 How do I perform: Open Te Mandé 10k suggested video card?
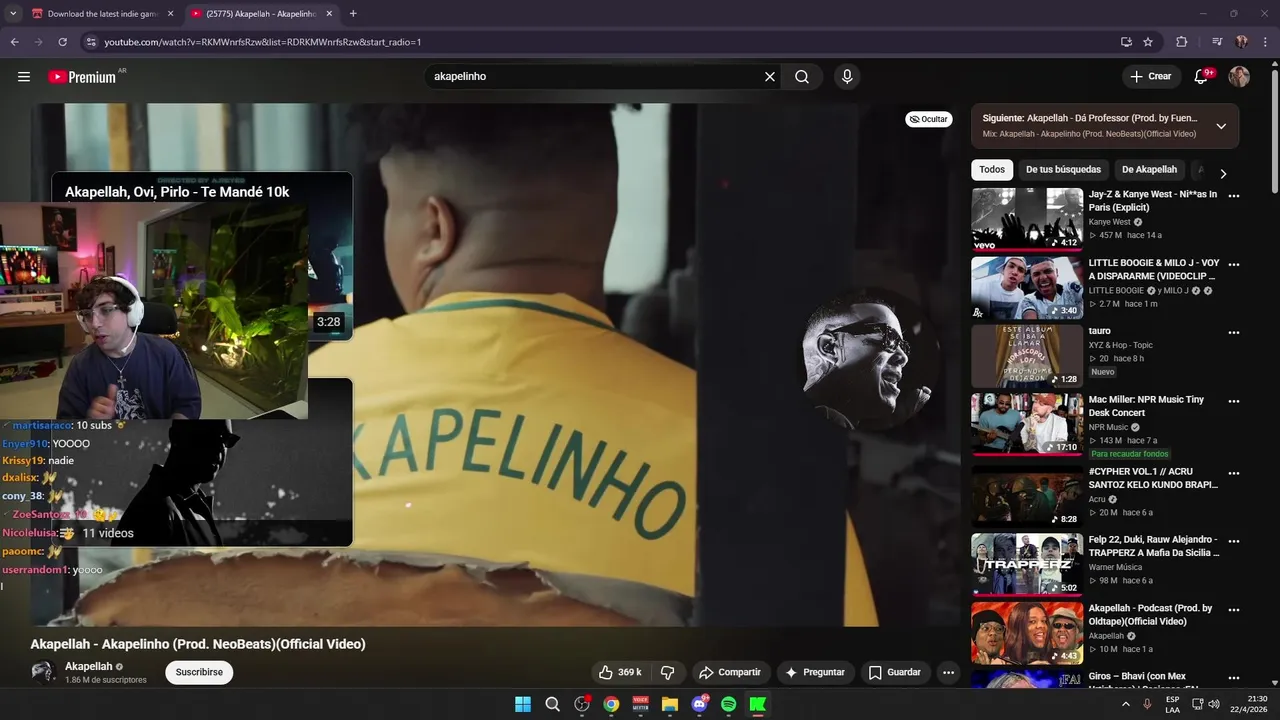pyautogui.click(x=202, y=255)
